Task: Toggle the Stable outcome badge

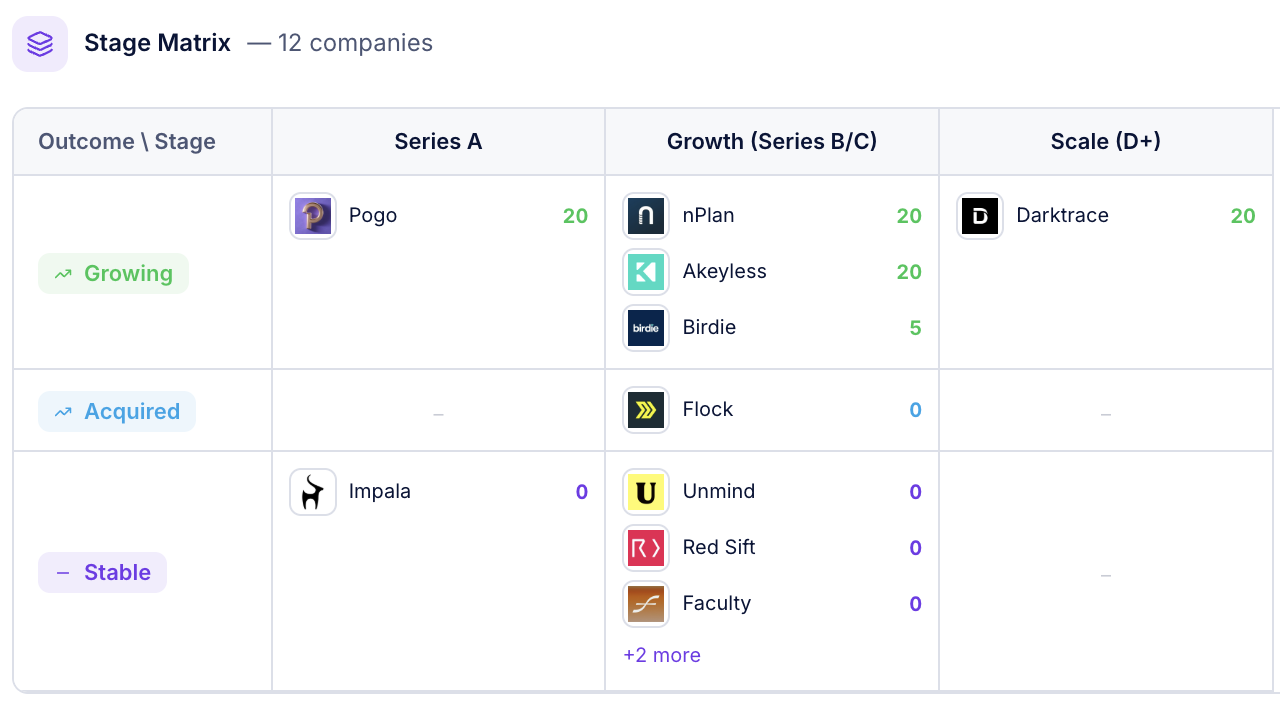Action: pyautogui.click(x=102, y=572)
